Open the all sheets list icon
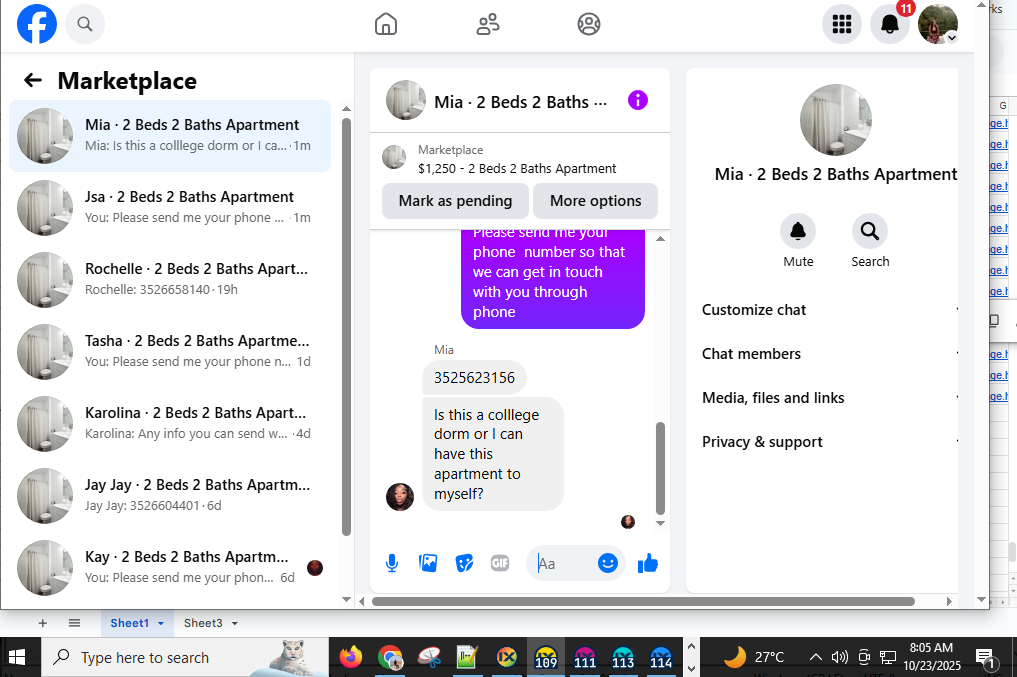This screenshot has width=1017, height=677. point(75,623)
